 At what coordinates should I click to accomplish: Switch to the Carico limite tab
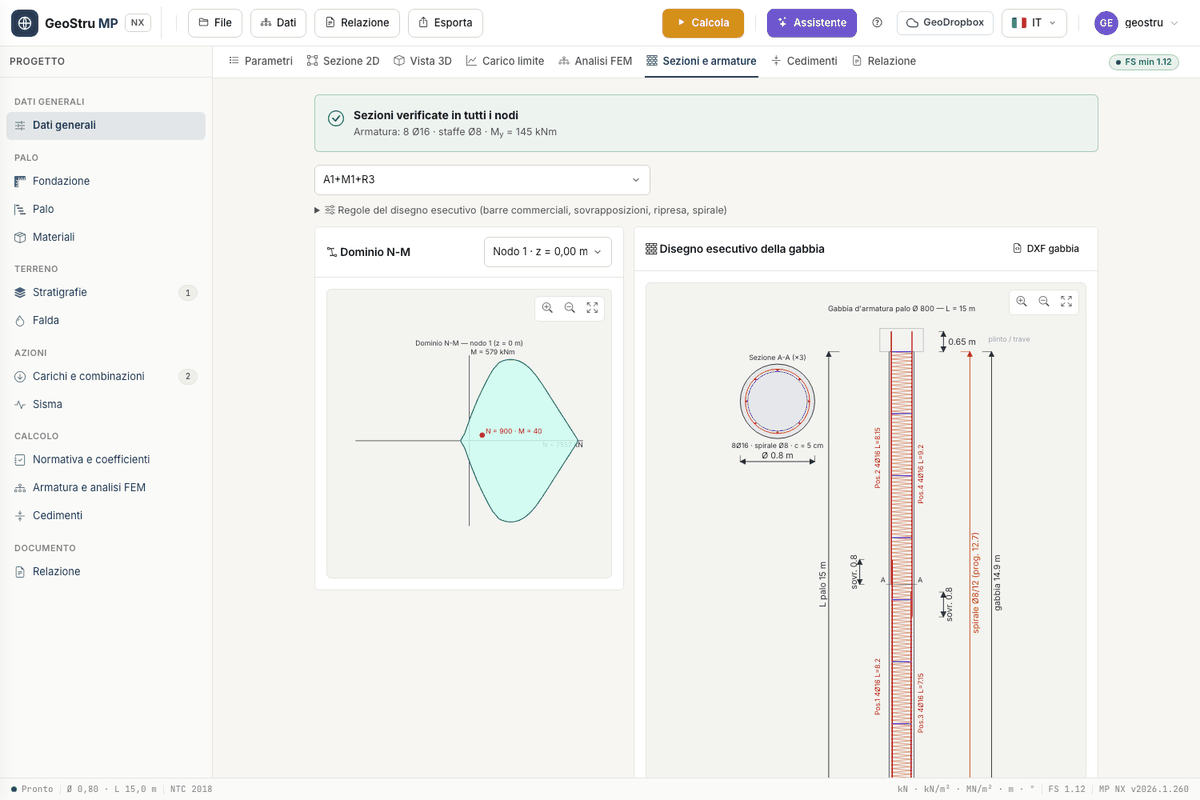point(505,61)
